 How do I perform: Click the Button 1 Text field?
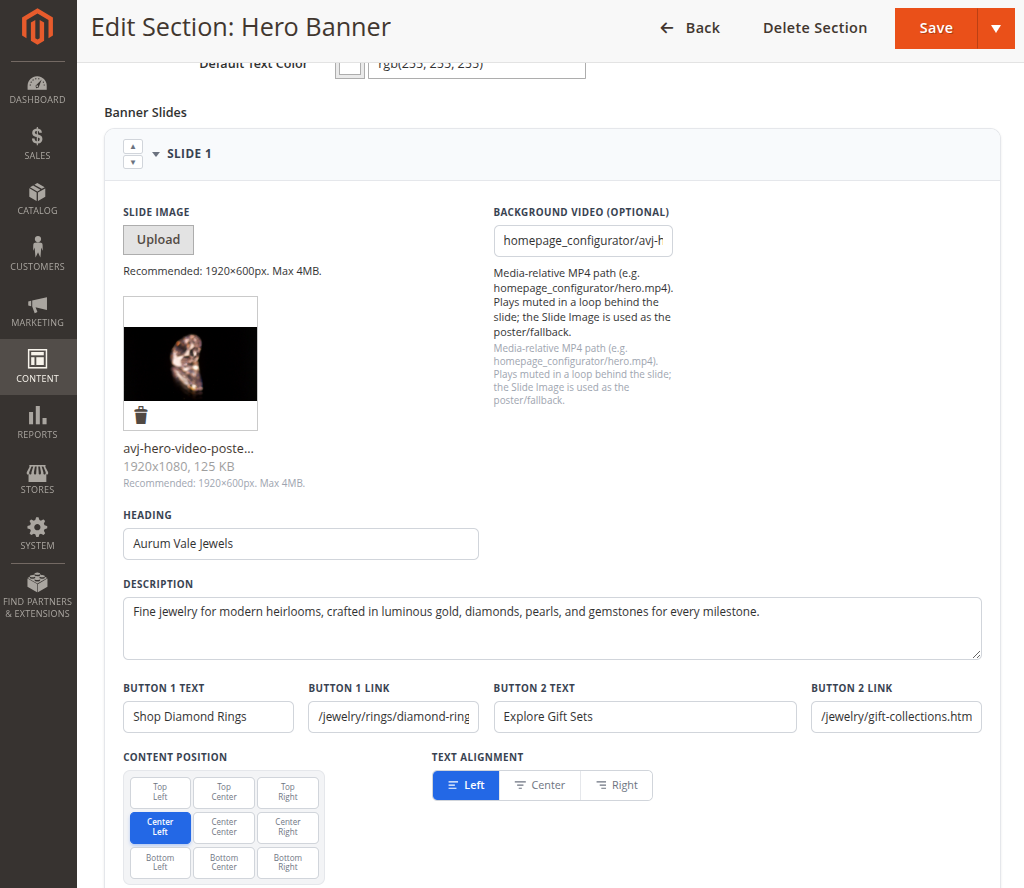208,717
